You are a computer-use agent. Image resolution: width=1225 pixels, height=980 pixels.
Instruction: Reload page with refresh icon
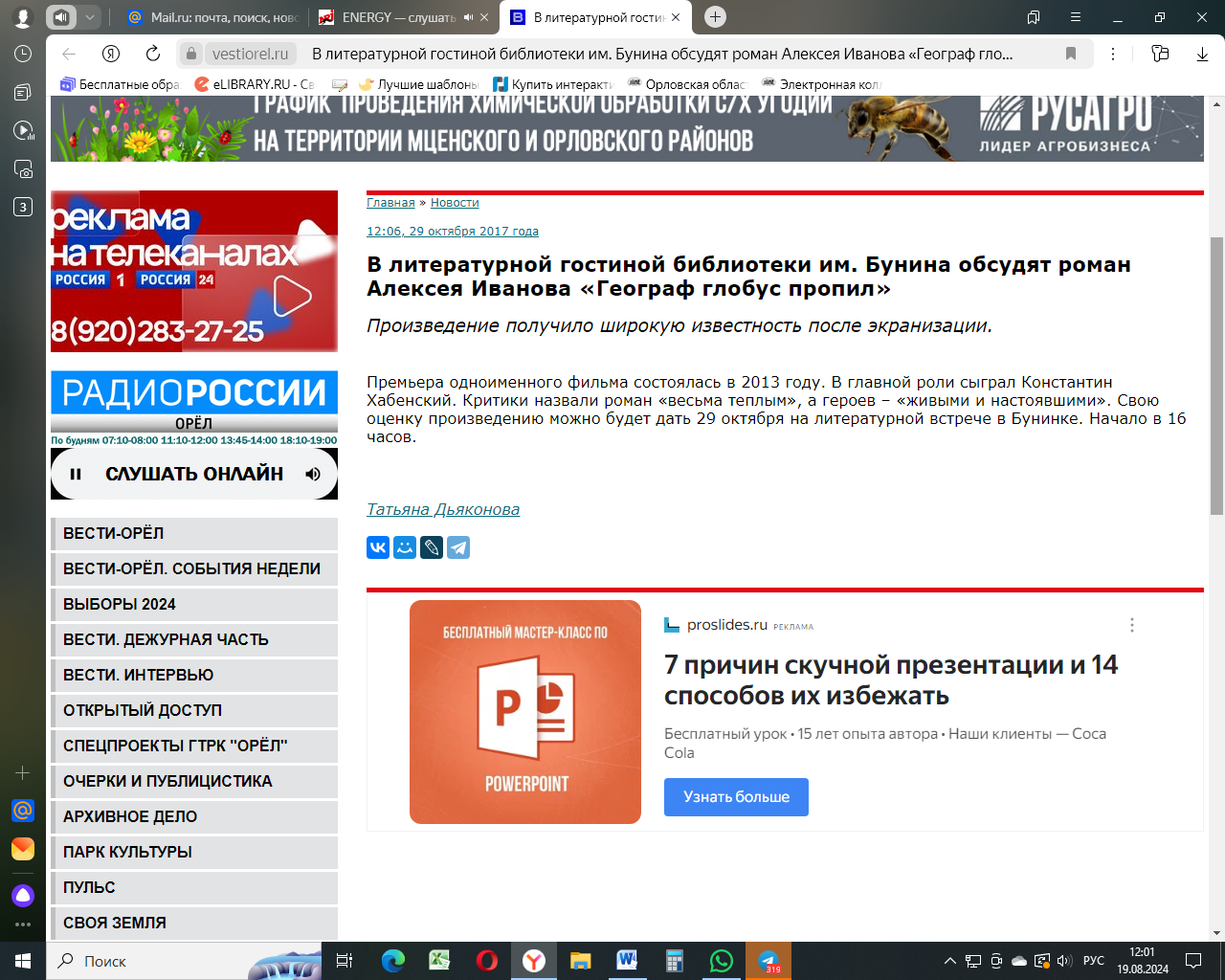(153, 54)
